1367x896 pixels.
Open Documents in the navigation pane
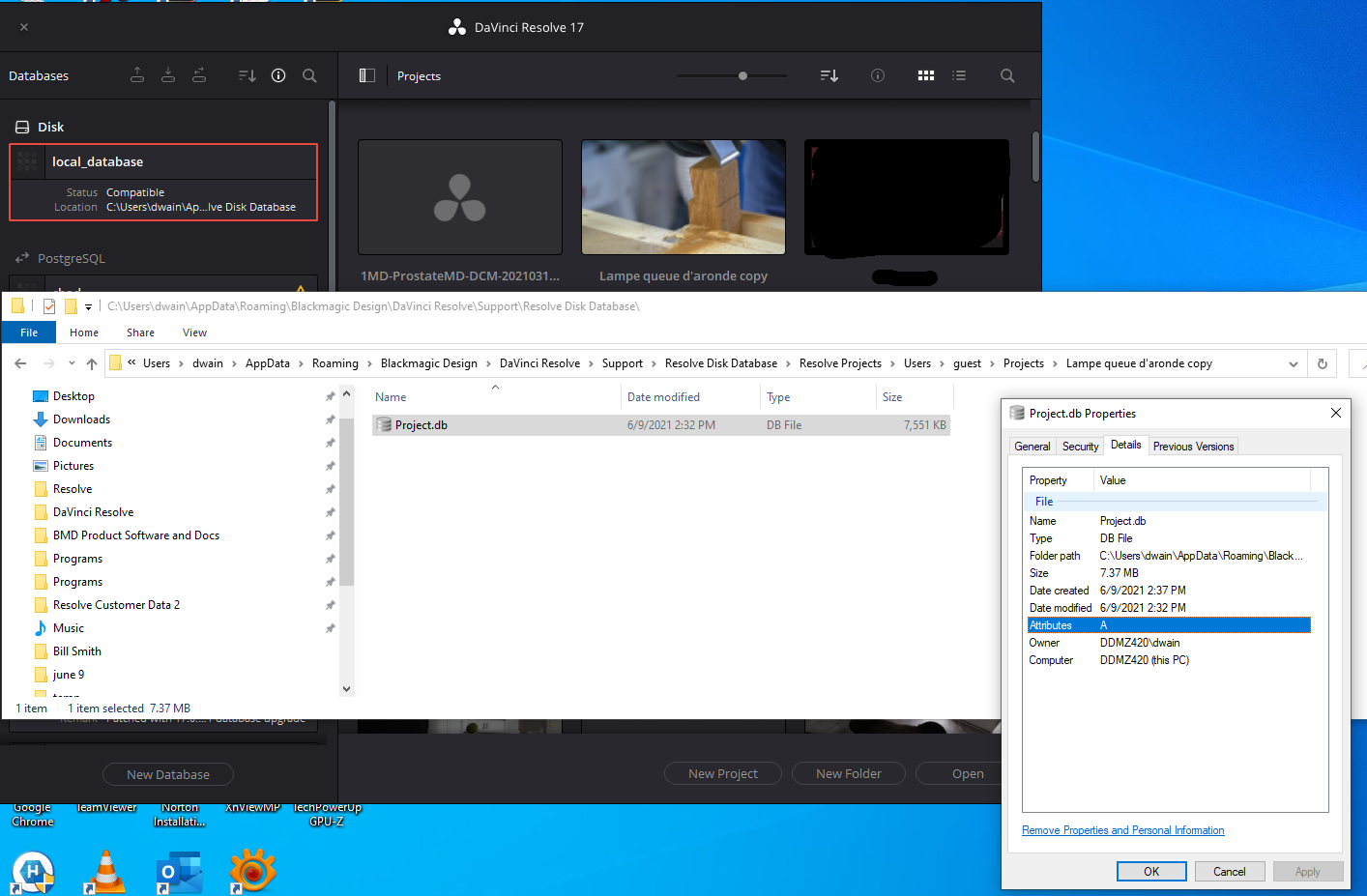[82, 443]
